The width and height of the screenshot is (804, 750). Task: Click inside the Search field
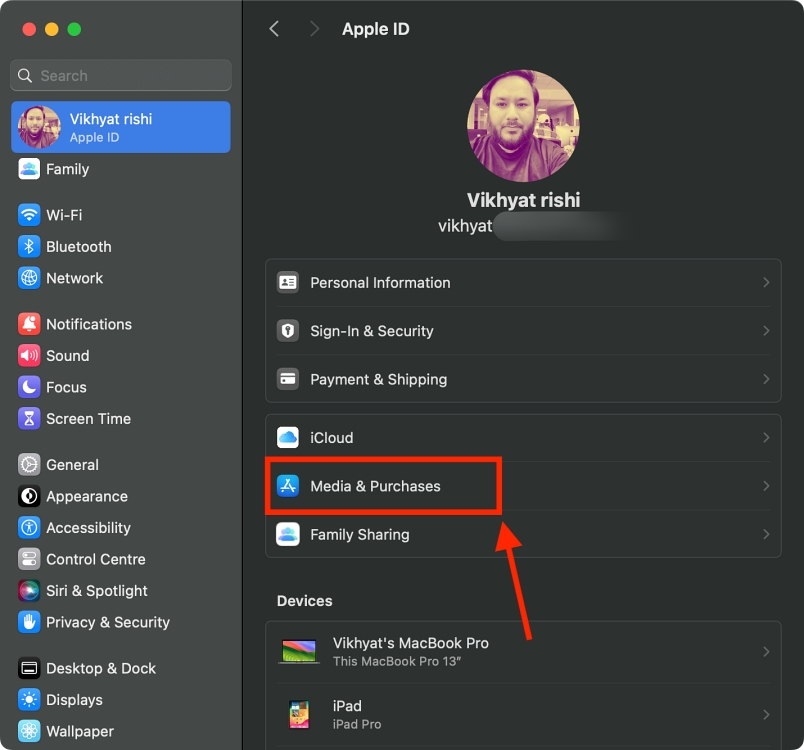120,75
